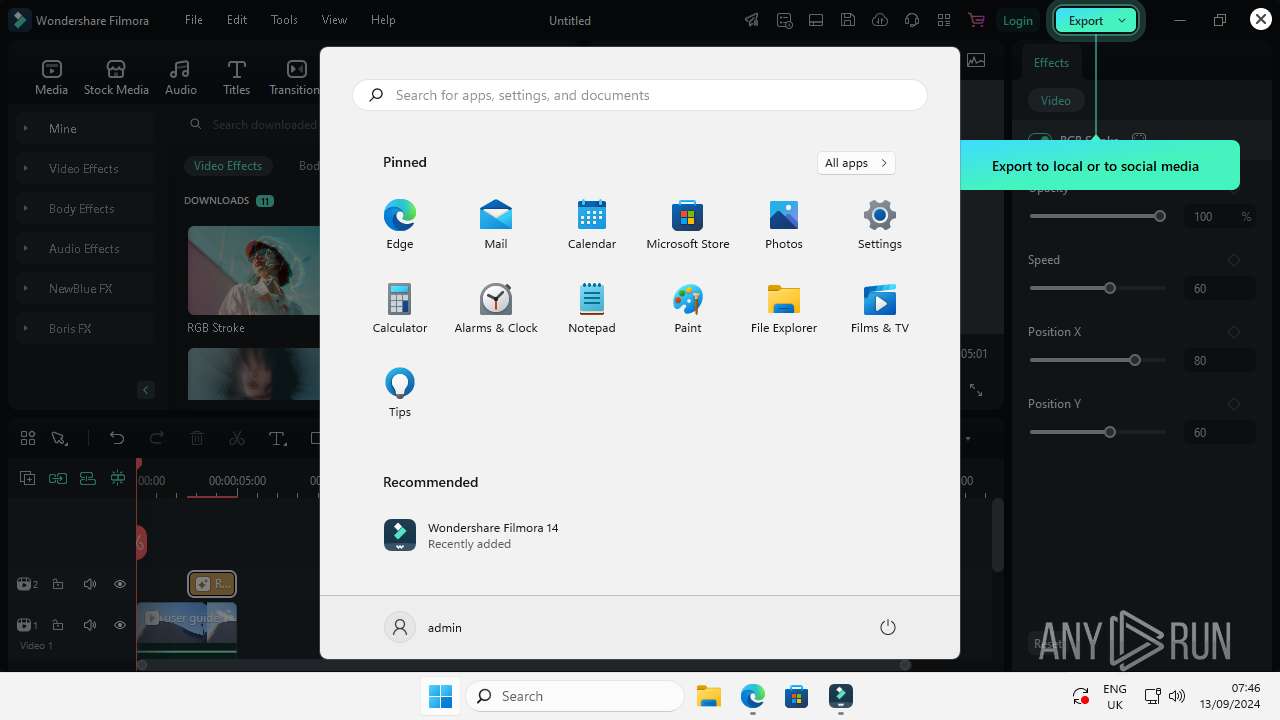Click the headset support icon
The width and height of the screenshot is (1280, 720).
click(x=912, y=20)
